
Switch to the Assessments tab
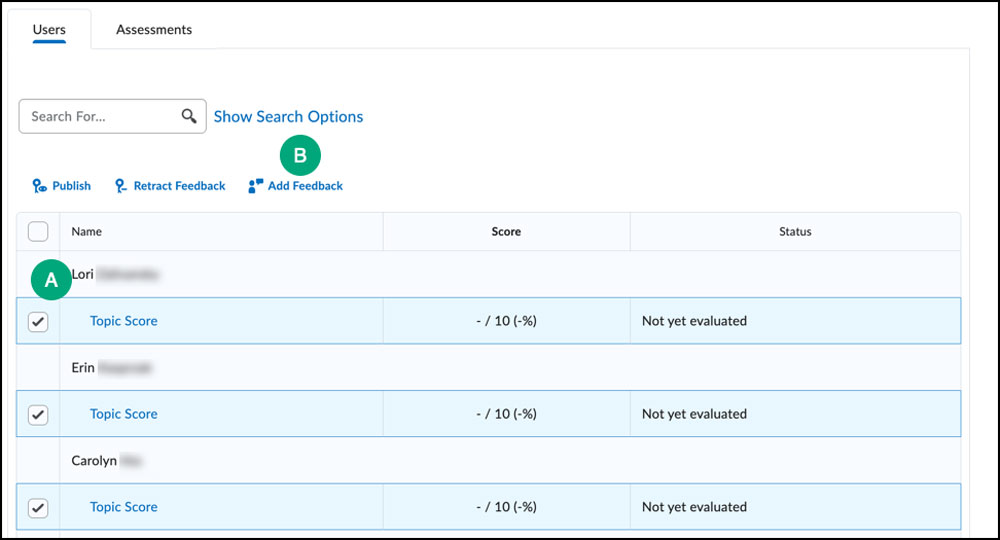click(154, 29)
